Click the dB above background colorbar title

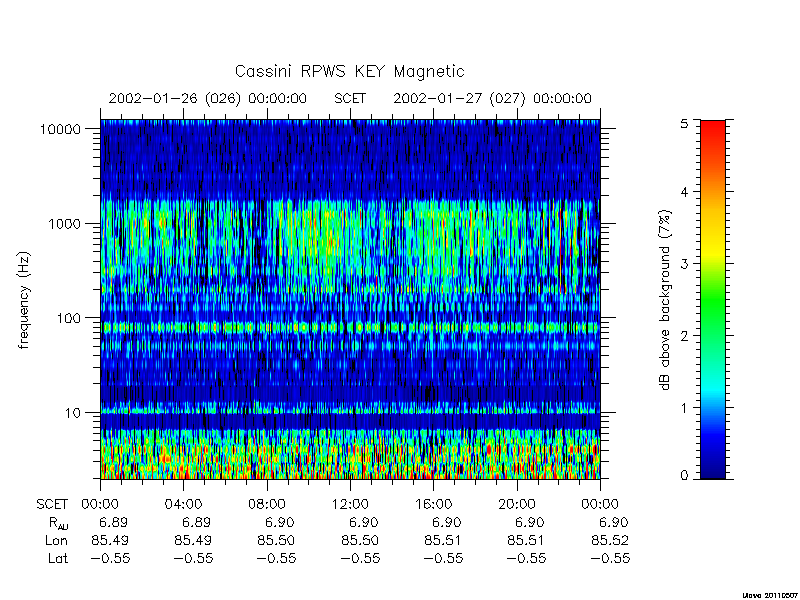(x=665, y=300)
